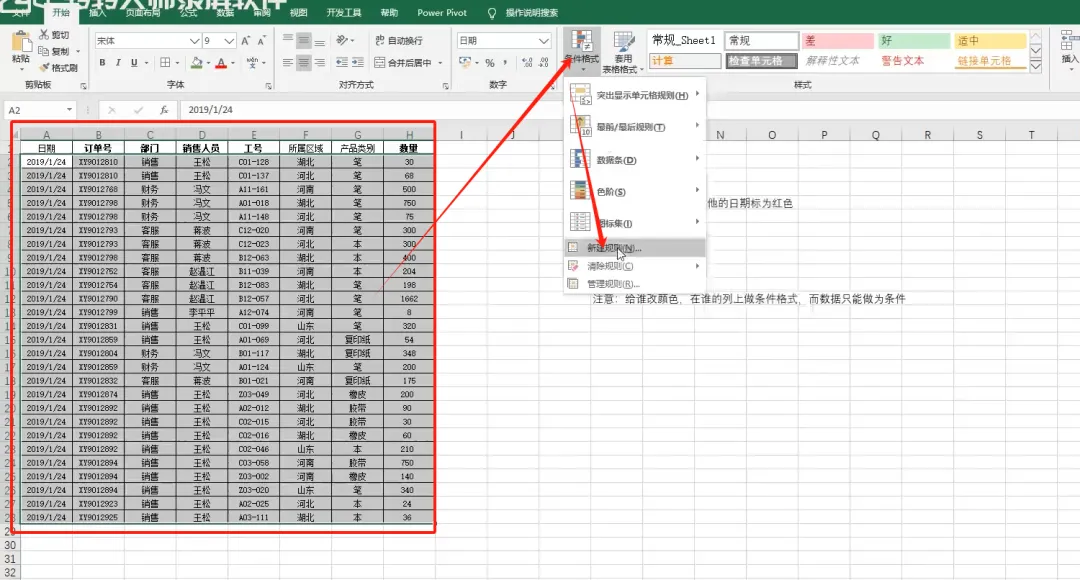
Task: Align text to bottom
Action: 320,41
